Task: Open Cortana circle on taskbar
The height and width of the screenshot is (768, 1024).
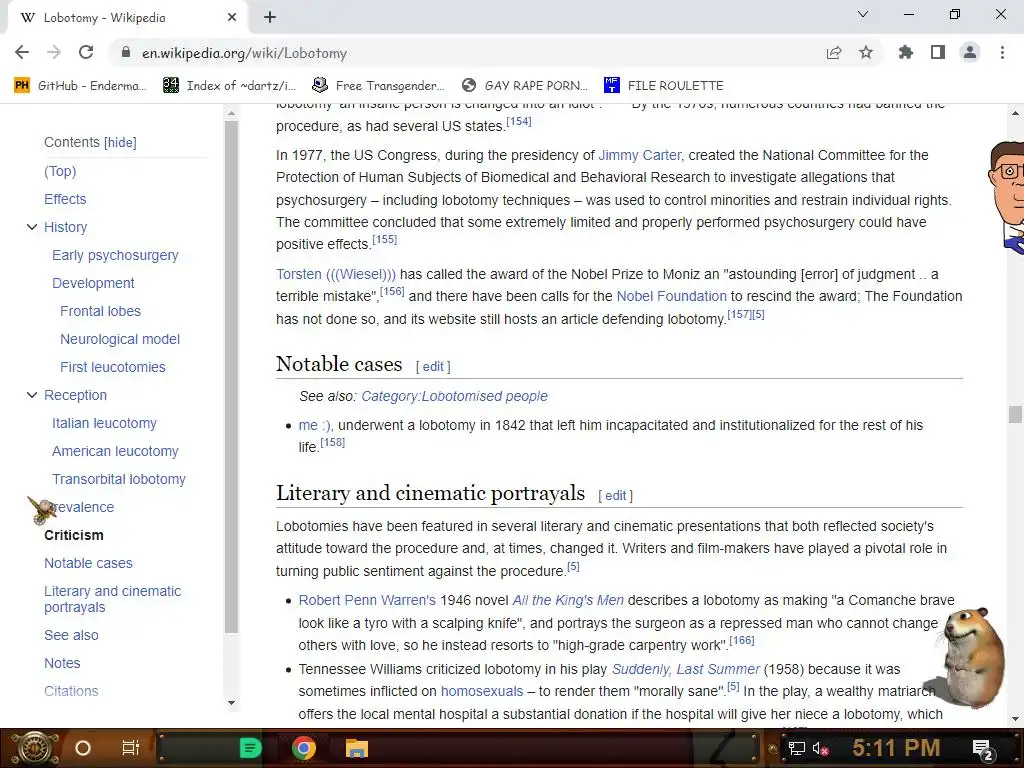Action: [x=83, y=748]
